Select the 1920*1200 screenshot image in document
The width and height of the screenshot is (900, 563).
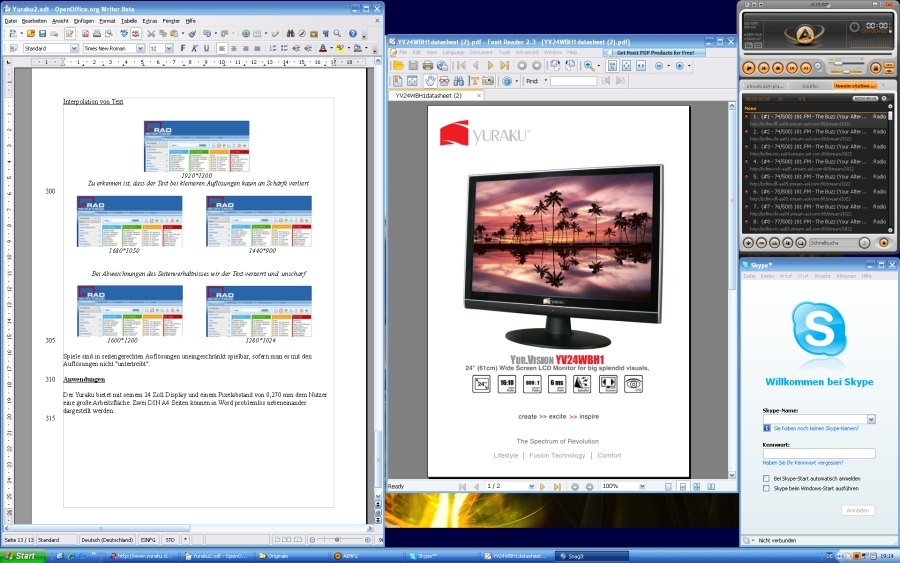click(196, 146)
